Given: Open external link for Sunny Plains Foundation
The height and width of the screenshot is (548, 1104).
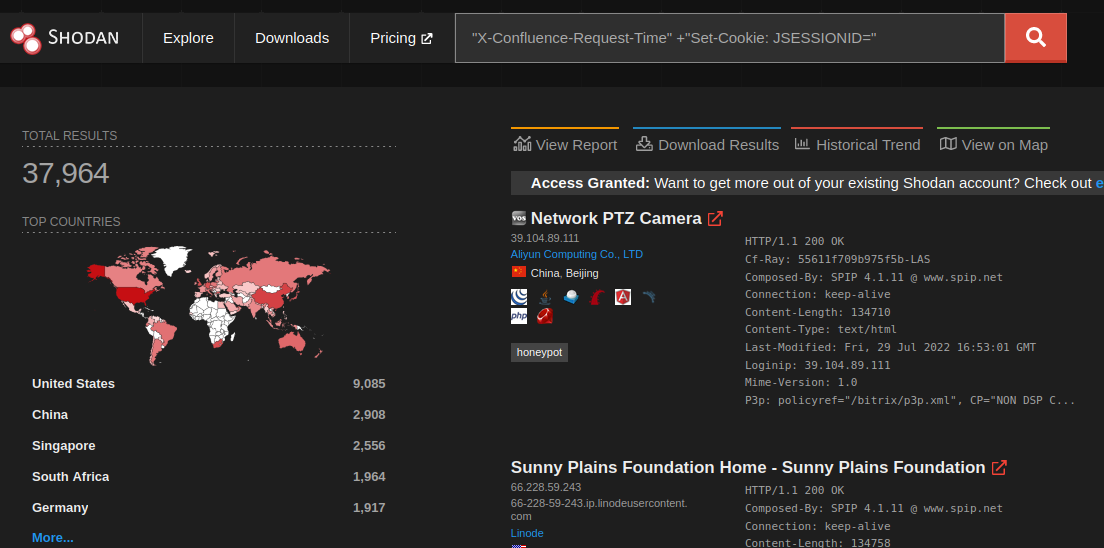Looking at the screenshot, I should [998, 468].
